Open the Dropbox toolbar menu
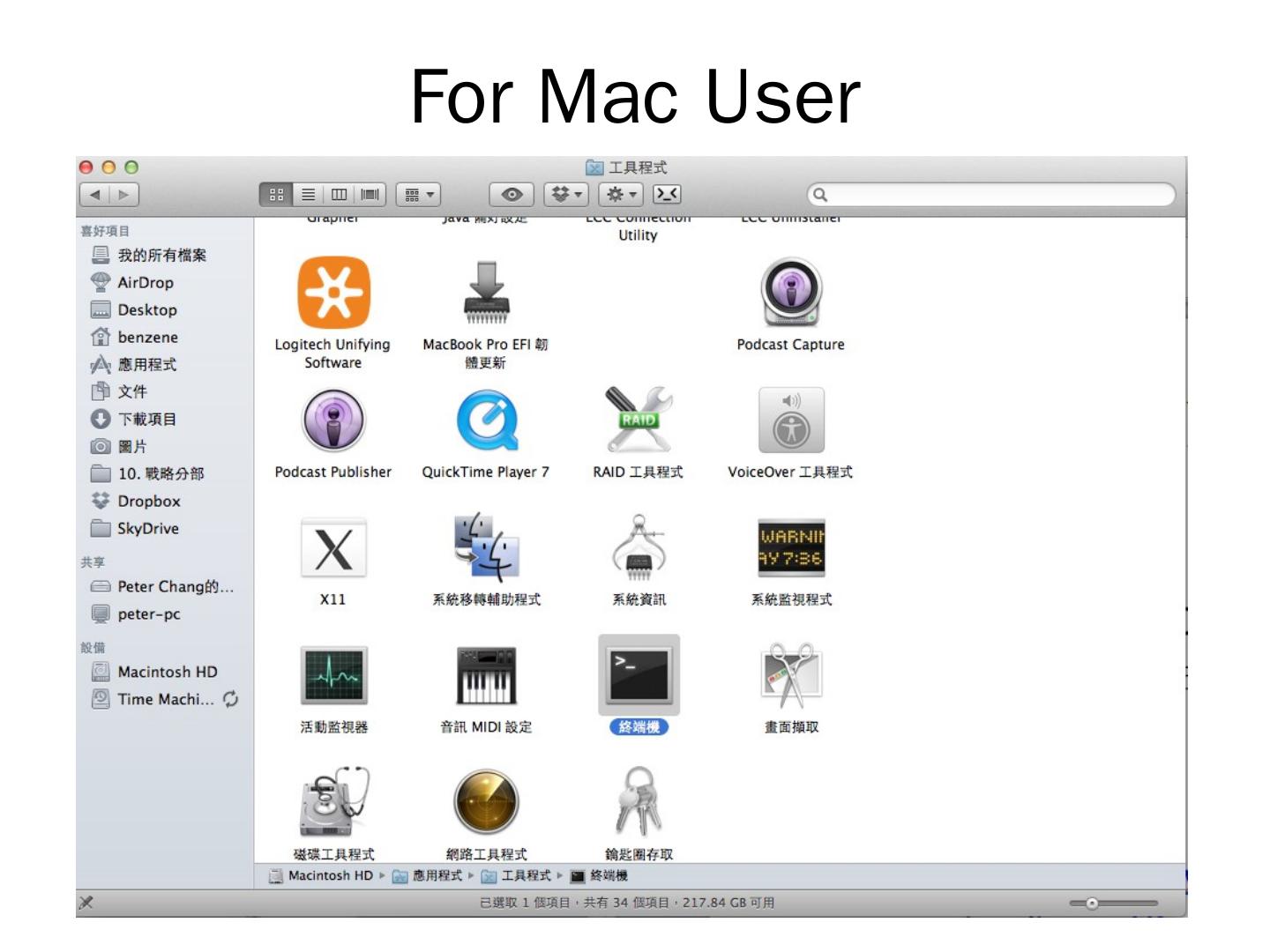Image resolution: width=1270 pixels, height=952 pixels. point(566,195)
